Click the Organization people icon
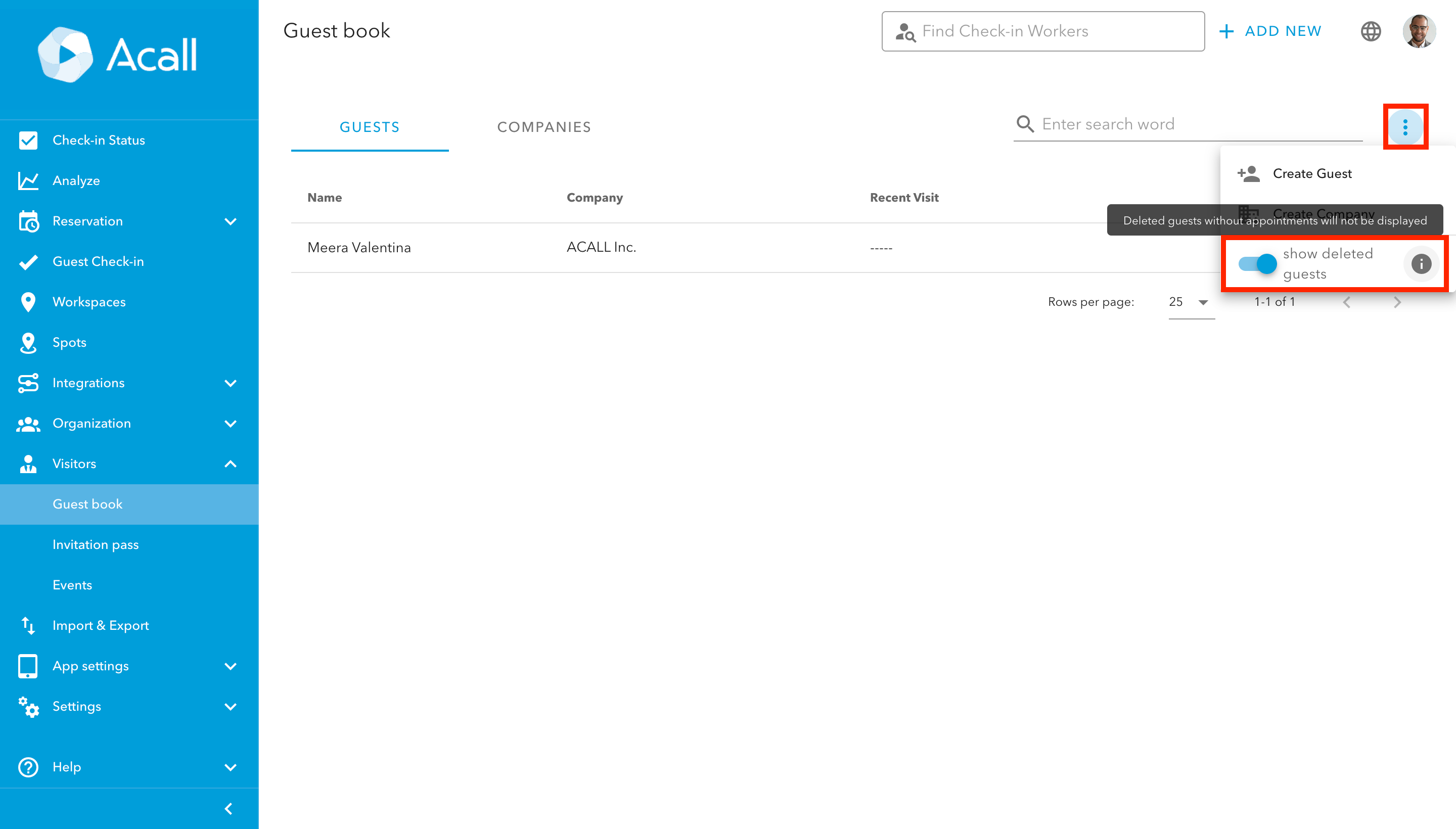Screen dimensions: 1456x829 (x=28, y=424)
